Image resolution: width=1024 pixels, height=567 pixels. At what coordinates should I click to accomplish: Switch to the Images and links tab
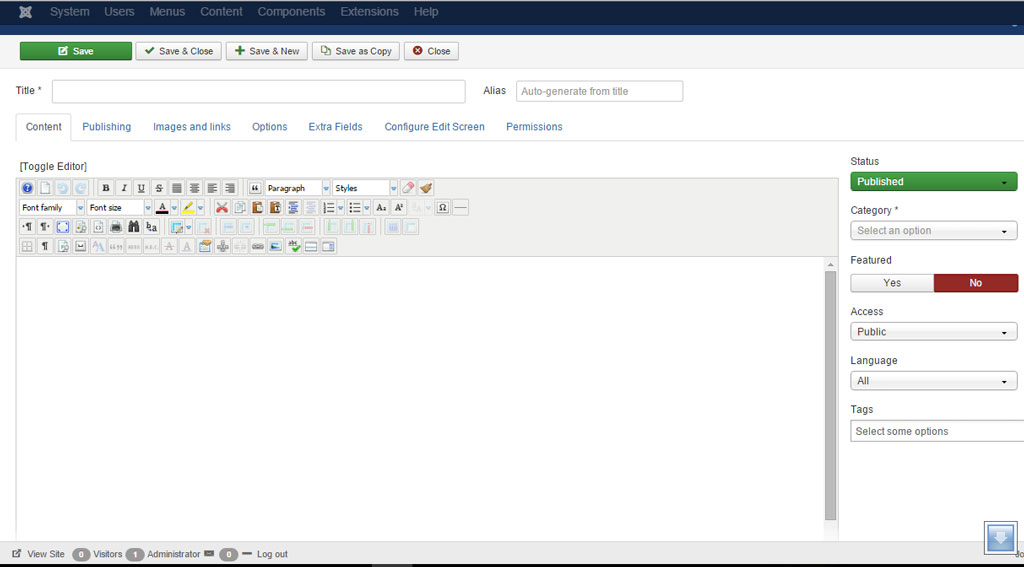[192, 127]
